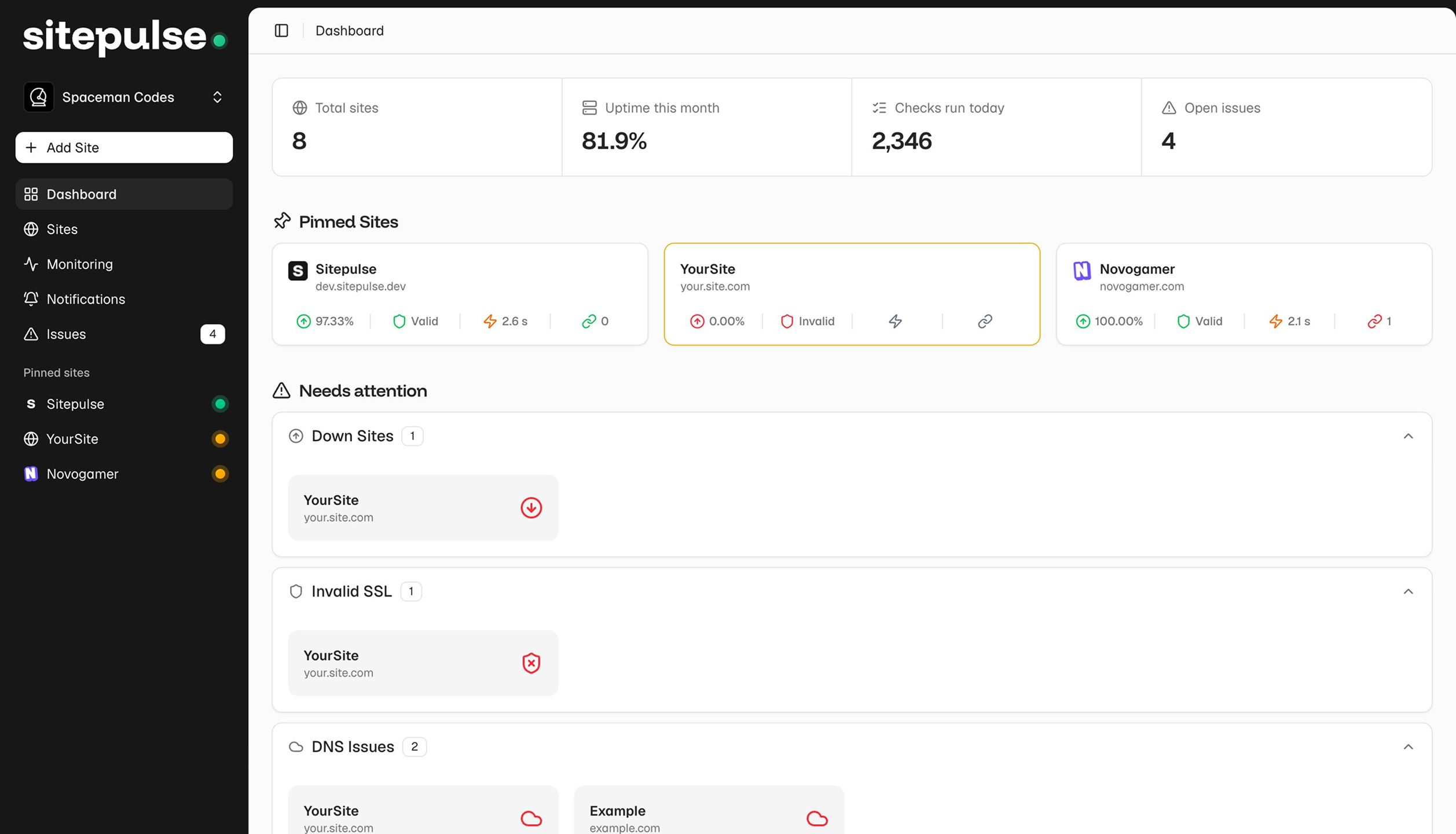Click YourSite's Invalid SSL shield
This screenshot has height=834, width=1456.
click(x=808, y=321)
